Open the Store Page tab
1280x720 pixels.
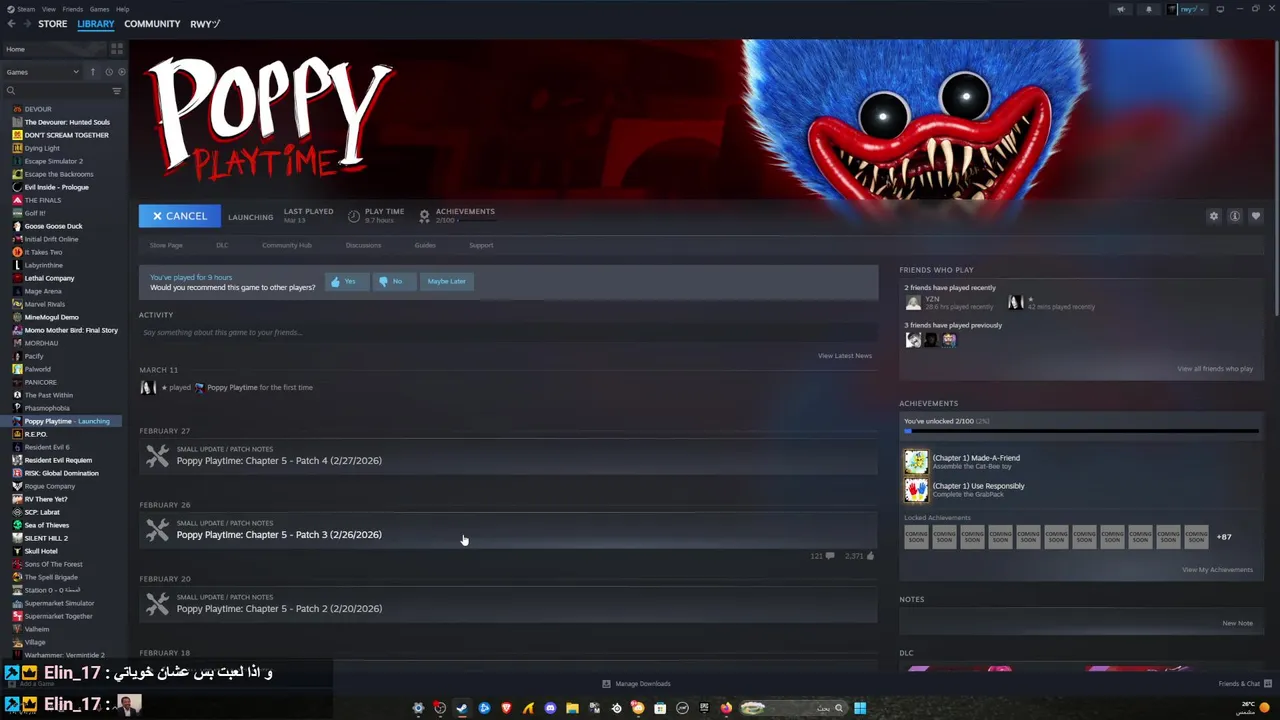tap(166, 245)
